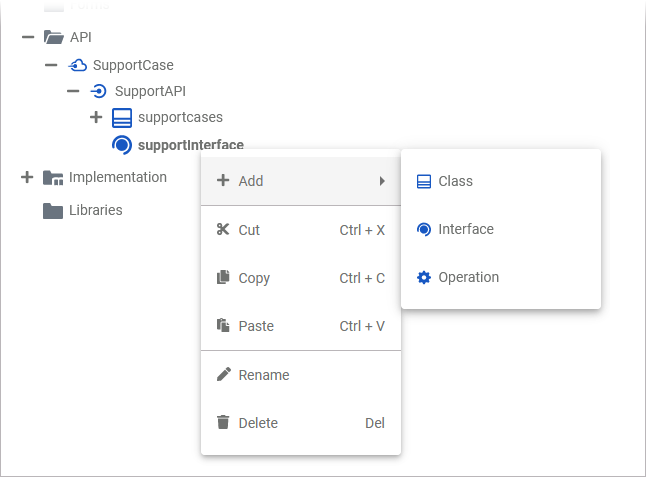Click the trash Delete icon

pyautogui.click(x=223, y=423)
